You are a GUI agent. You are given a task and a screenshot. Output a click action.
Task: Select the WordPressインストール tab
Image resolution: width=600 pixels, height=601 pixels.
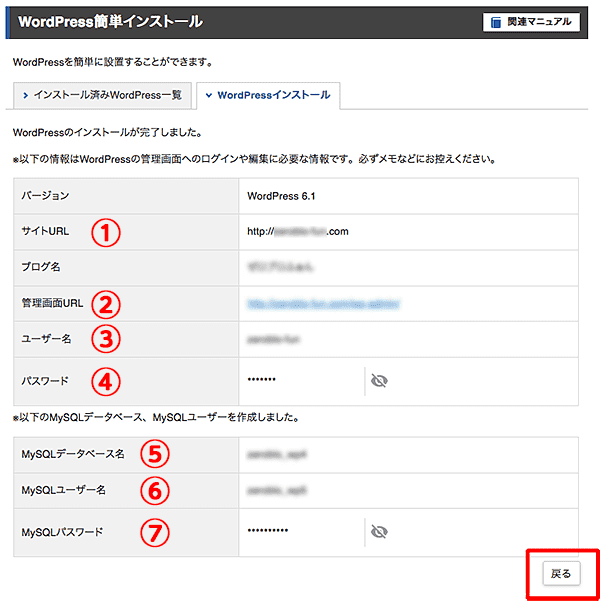coord(268,95)
